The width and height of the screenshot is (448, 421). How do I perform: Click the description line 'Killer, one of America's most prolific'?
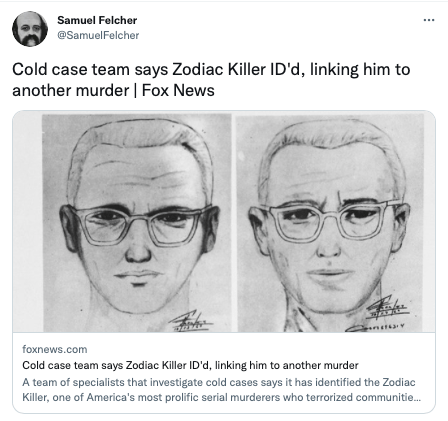(221, 397)
